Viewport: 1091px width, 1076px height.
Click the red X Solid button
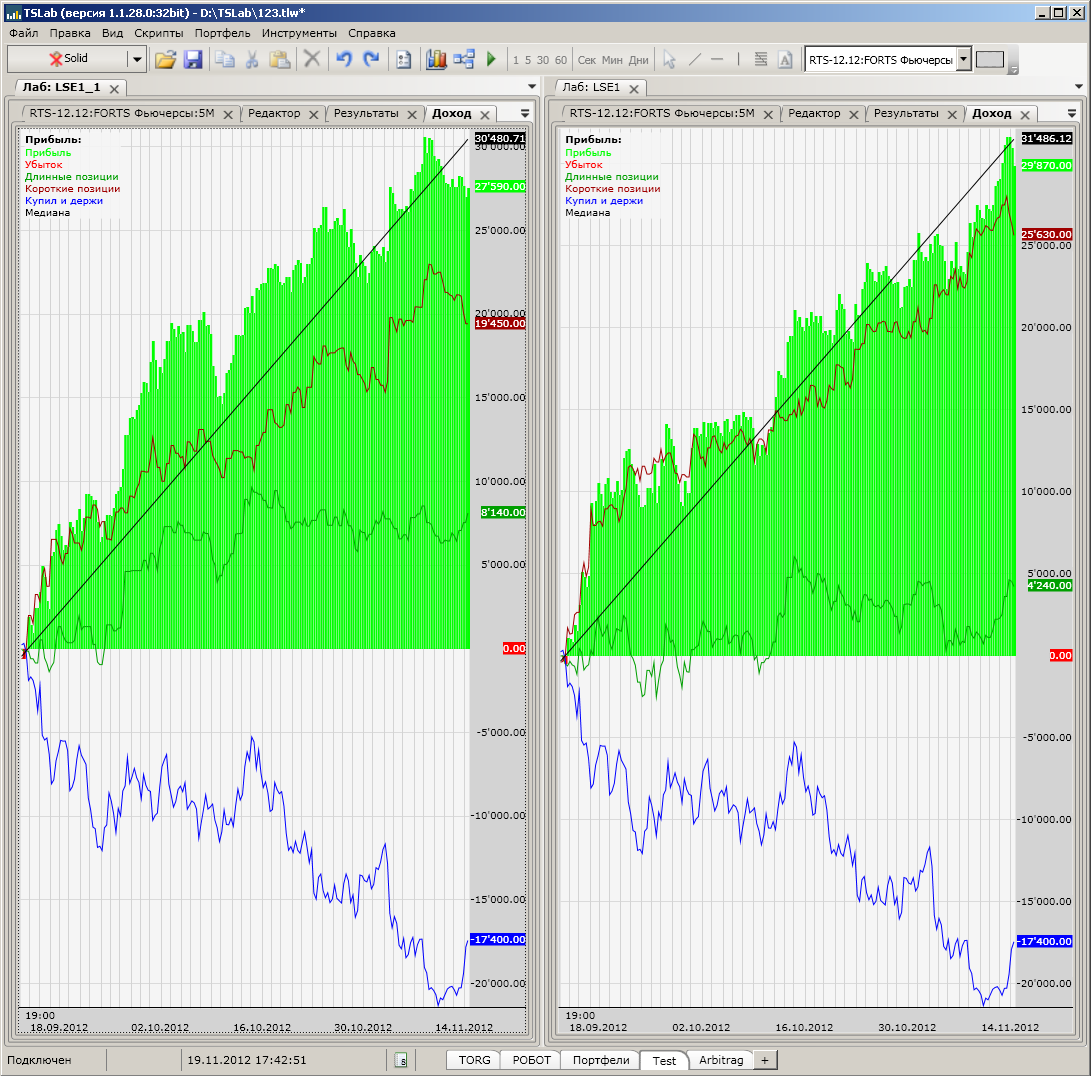click(x=68, y=58)
